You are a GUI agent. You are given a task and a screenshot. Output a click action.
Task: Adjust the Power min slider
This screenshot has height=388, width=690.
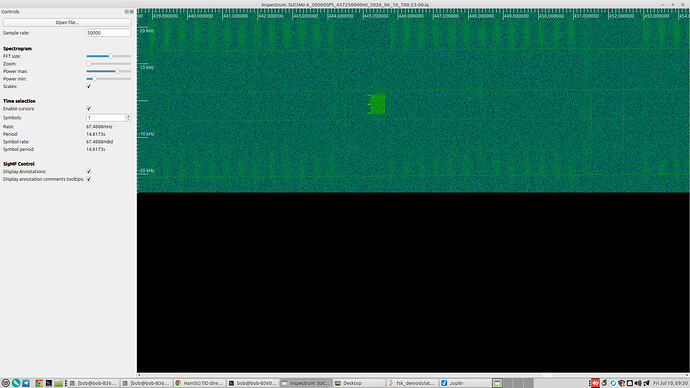tap(108, 79)
